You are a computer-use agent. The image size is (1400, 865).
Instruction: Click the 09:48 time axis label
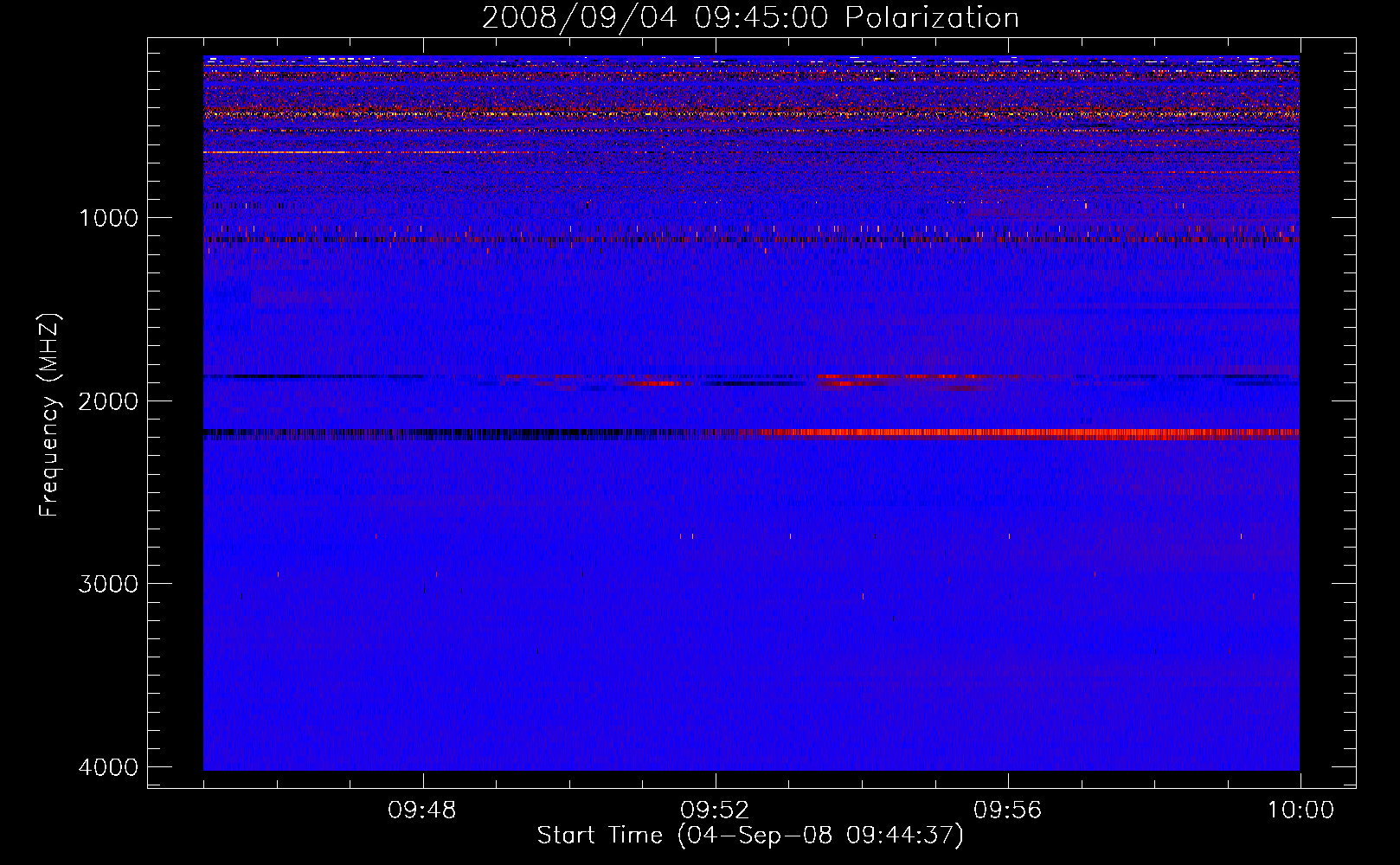pos(422,811)
